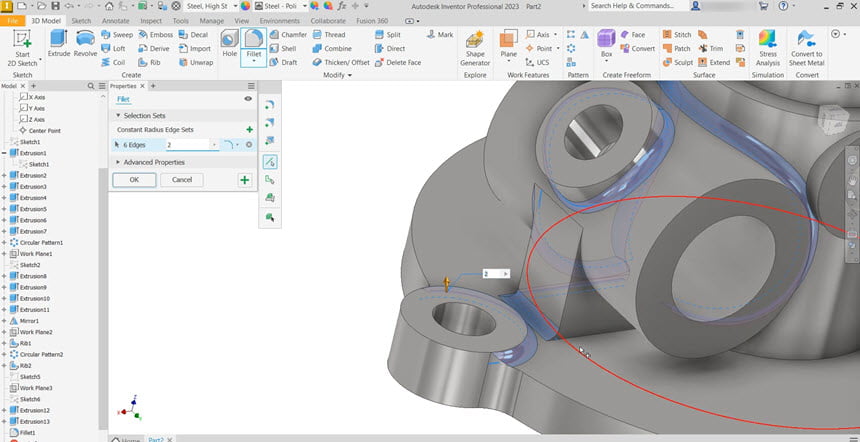Screen dimensions: 860x442
Task: Click the Split tool
Action: pyautogui.click(x=388, y=35)
